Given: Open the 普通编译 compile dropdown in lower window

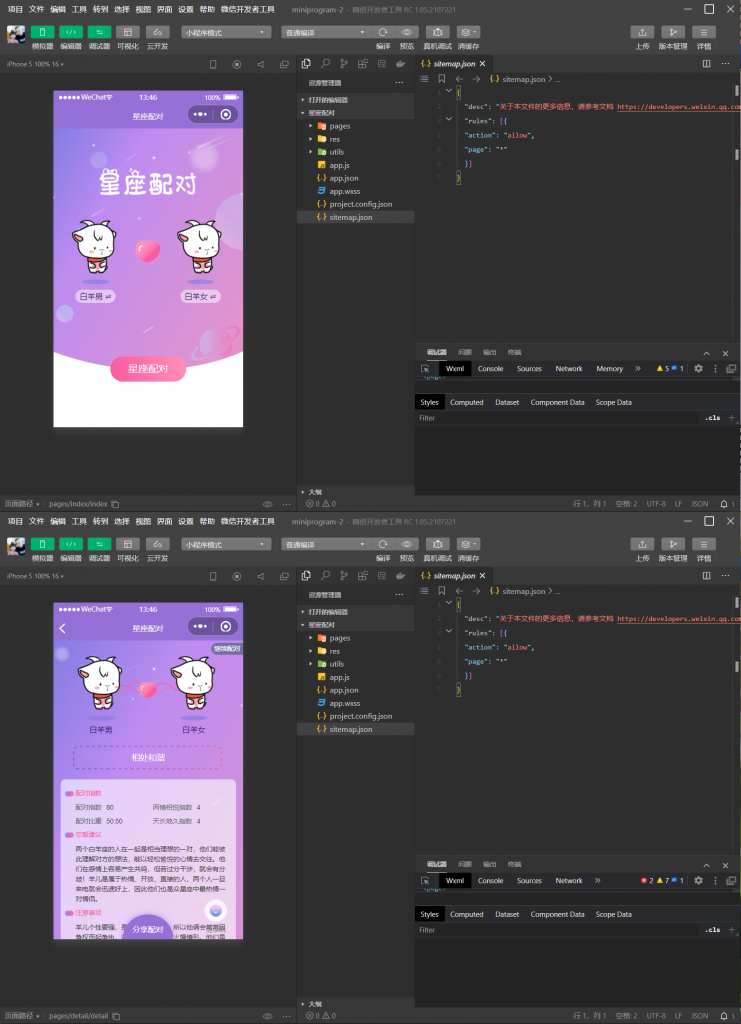Looking at the screenshot, I should pyautogui.click(x=325, y=544).
